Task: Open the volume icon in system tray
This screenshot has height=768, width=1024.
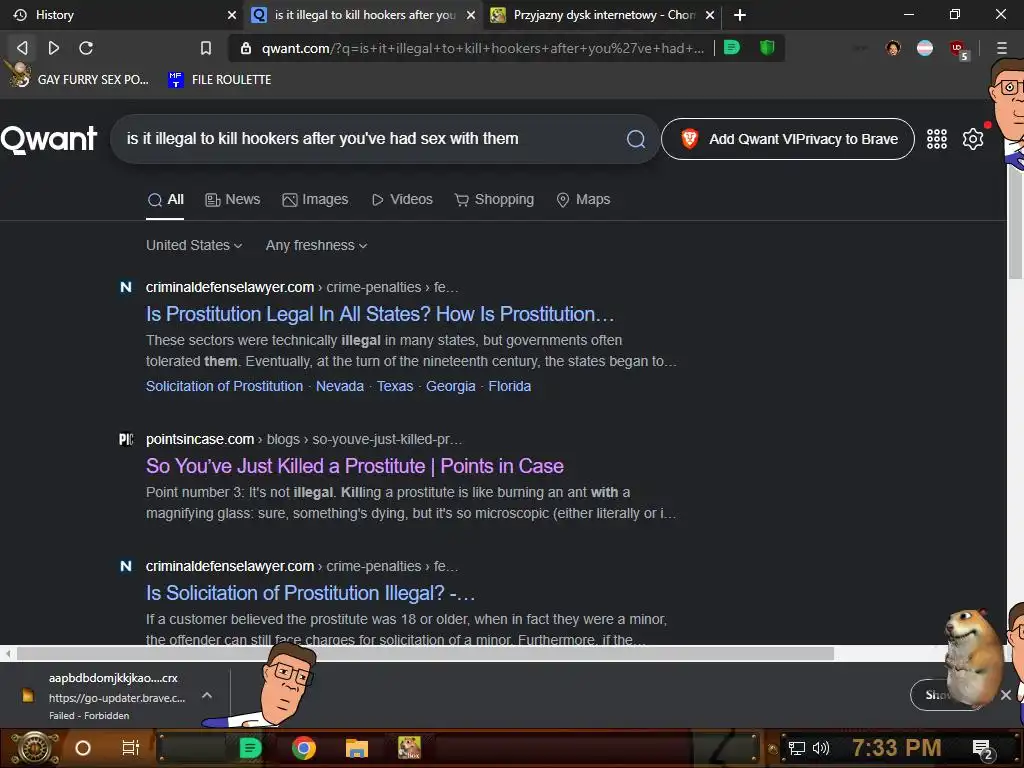Action: click(820, 748)
